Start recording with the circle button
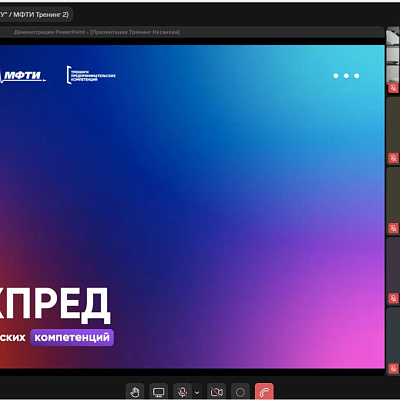Image resolution: width=400 pixels, height=400 pixels. [x=240, y=392]
